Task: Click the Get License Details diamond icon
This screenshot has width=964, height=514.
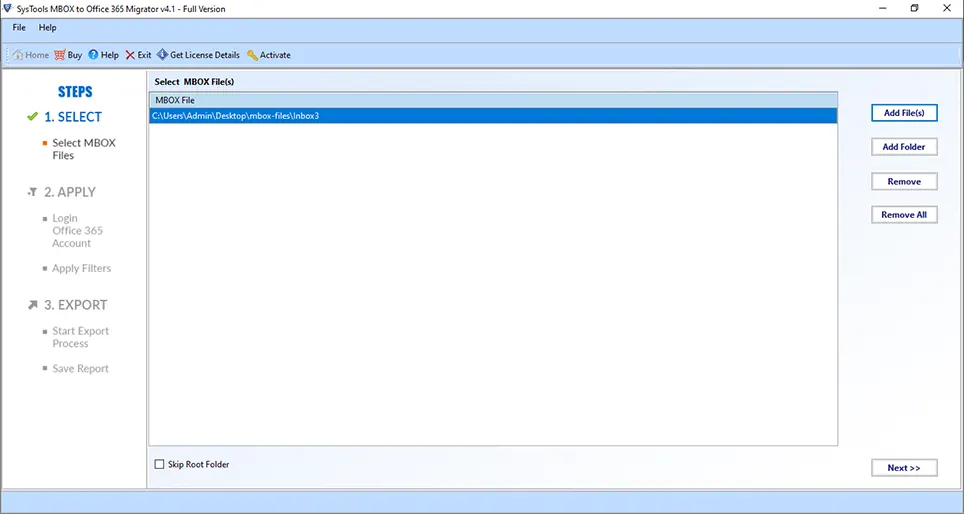Action: tap(162, 55)
